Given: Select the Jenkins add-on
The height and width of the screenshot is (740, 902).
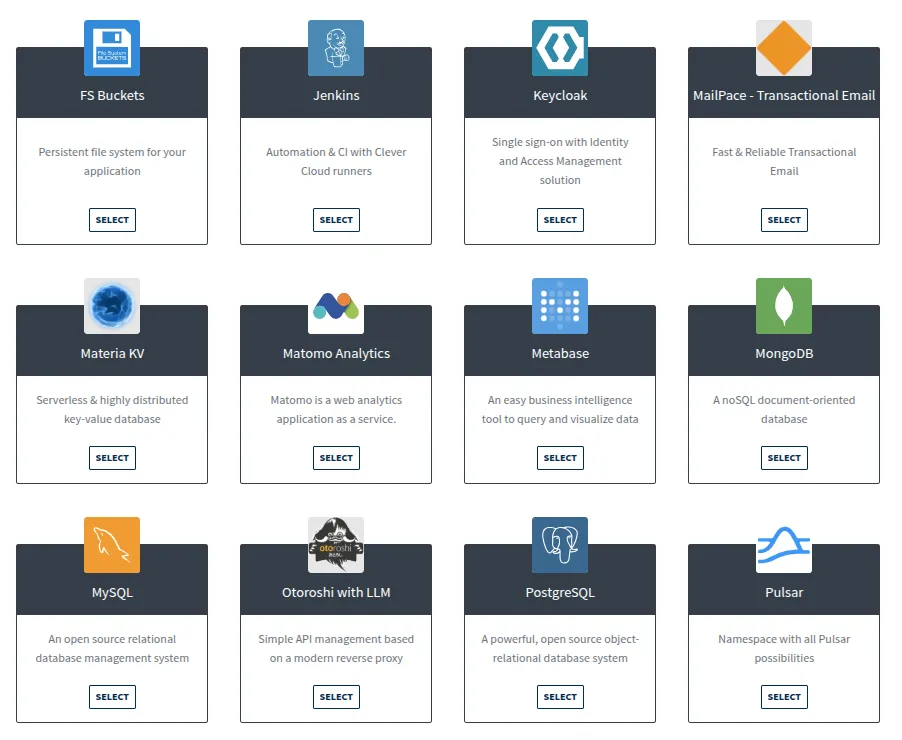Looking at the screenshot, I should [x=336, y=220].
